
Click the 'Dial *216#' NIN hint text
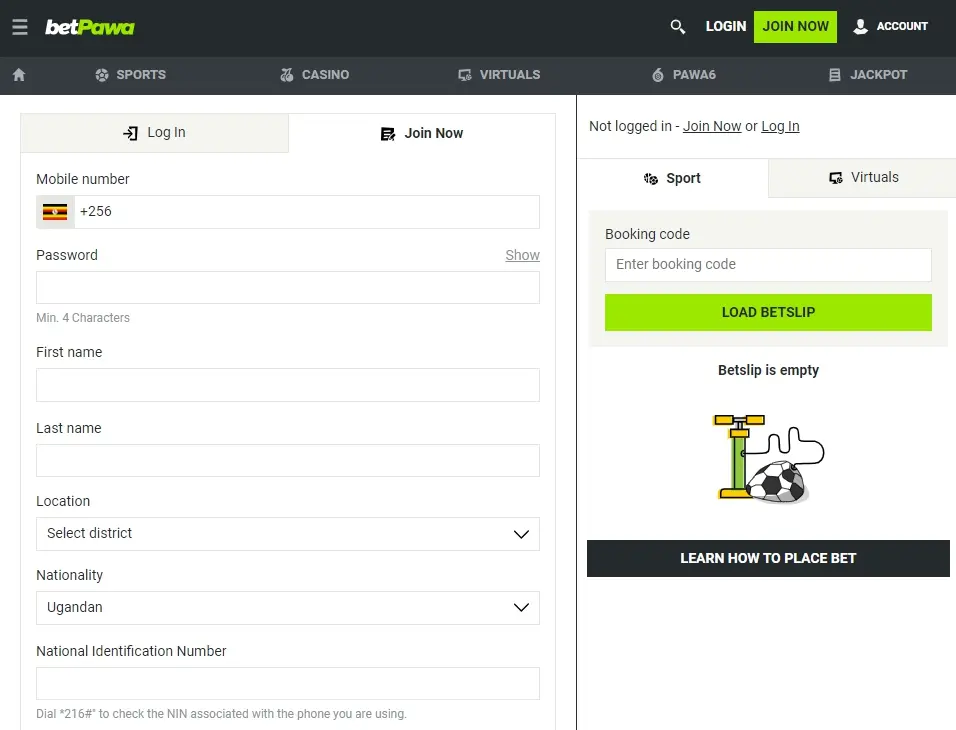tap(221, 714)
